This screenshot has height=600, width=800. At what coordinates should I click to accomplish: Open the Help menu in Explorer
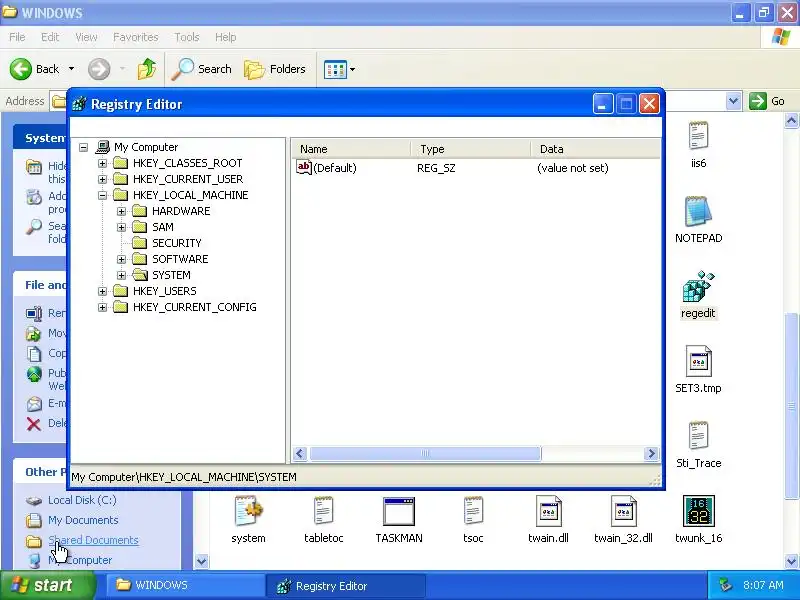coord(225,37)
